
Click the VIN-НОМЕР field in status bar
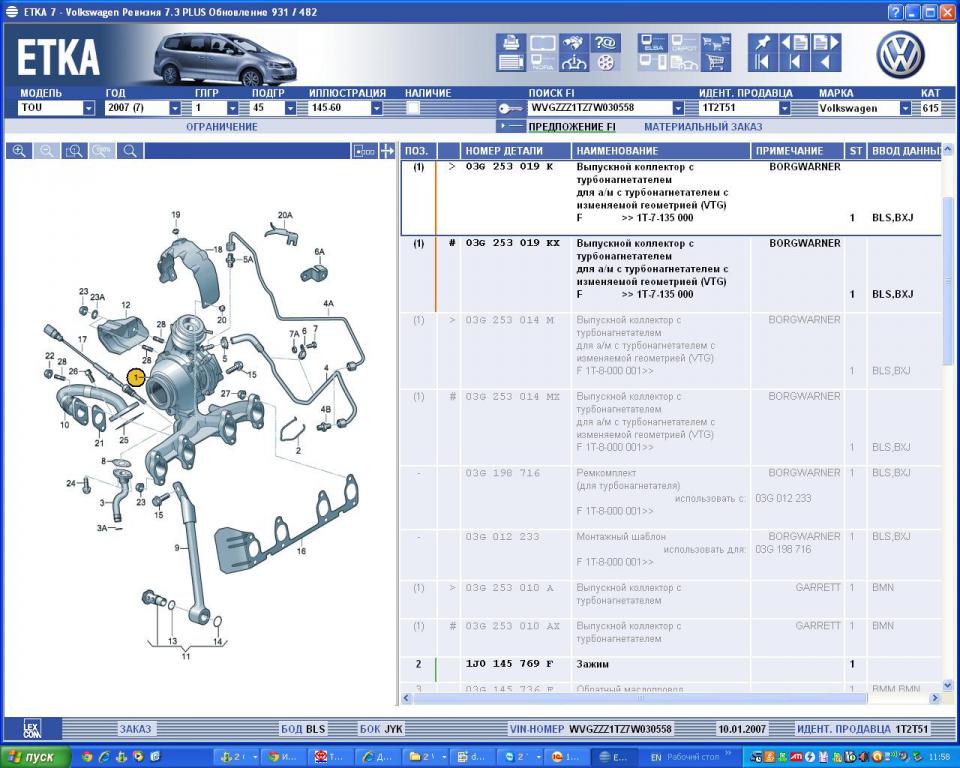pos(591,729)
